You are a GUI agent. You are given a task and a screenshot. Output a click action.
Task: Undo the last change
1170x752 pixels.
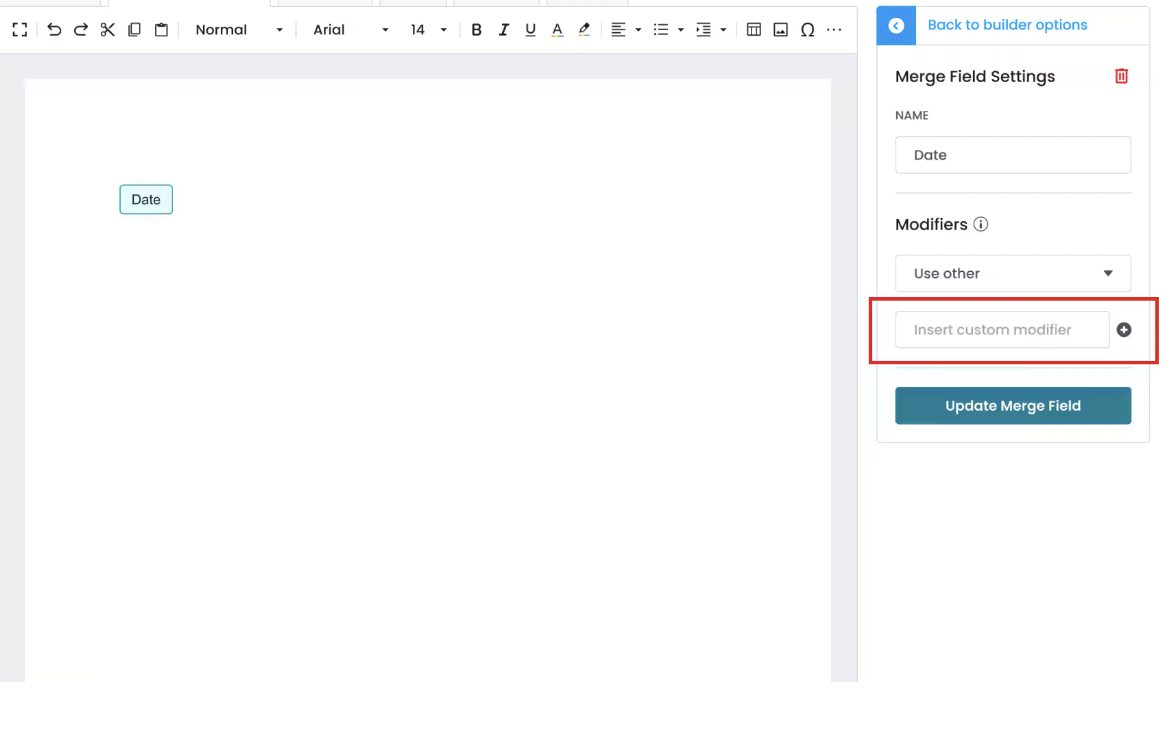pyautogui.click(x=53, y=29)
